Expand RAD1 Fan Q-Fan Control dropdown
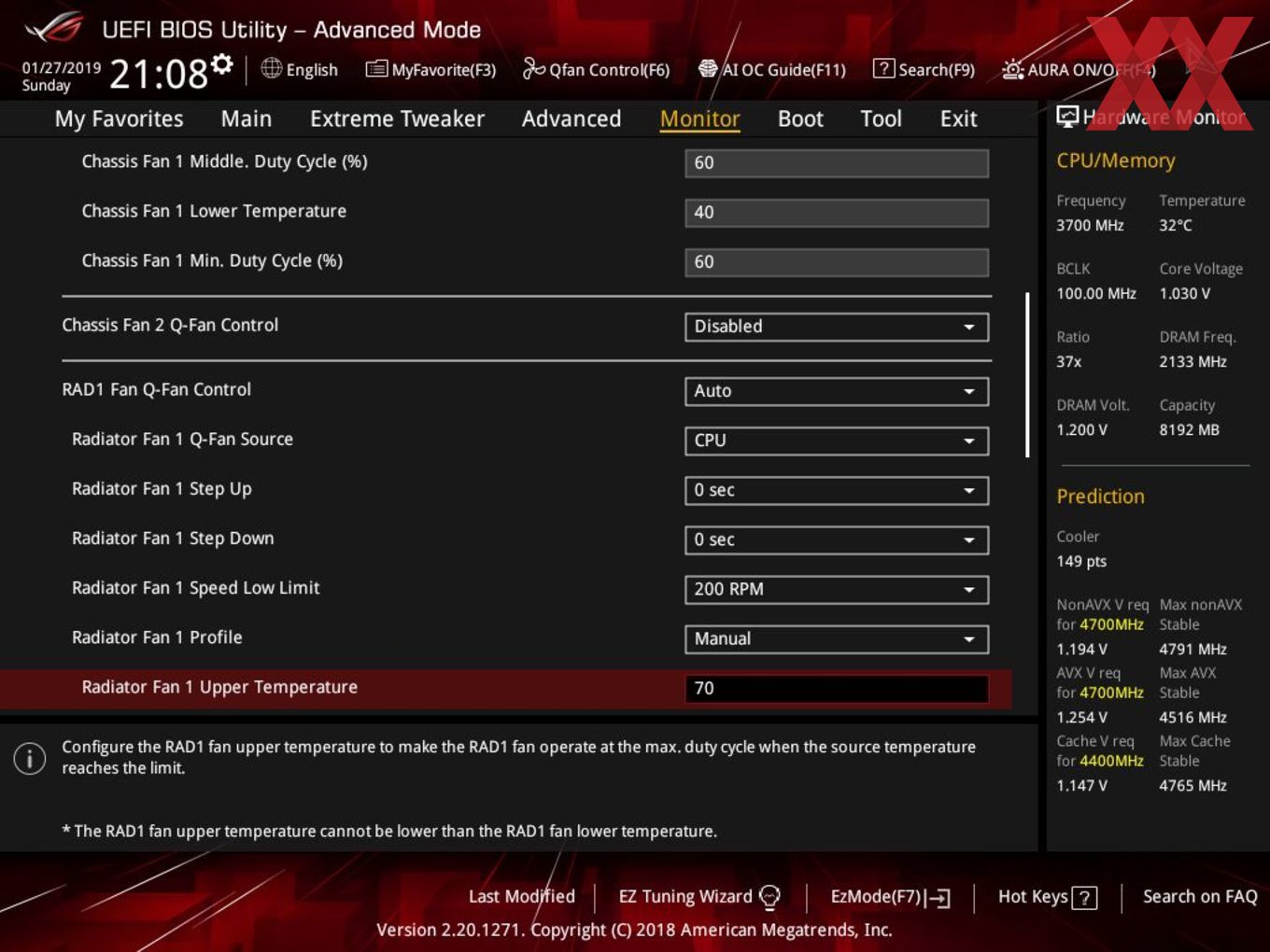The image size is (1270, 952). pos(836,391)
